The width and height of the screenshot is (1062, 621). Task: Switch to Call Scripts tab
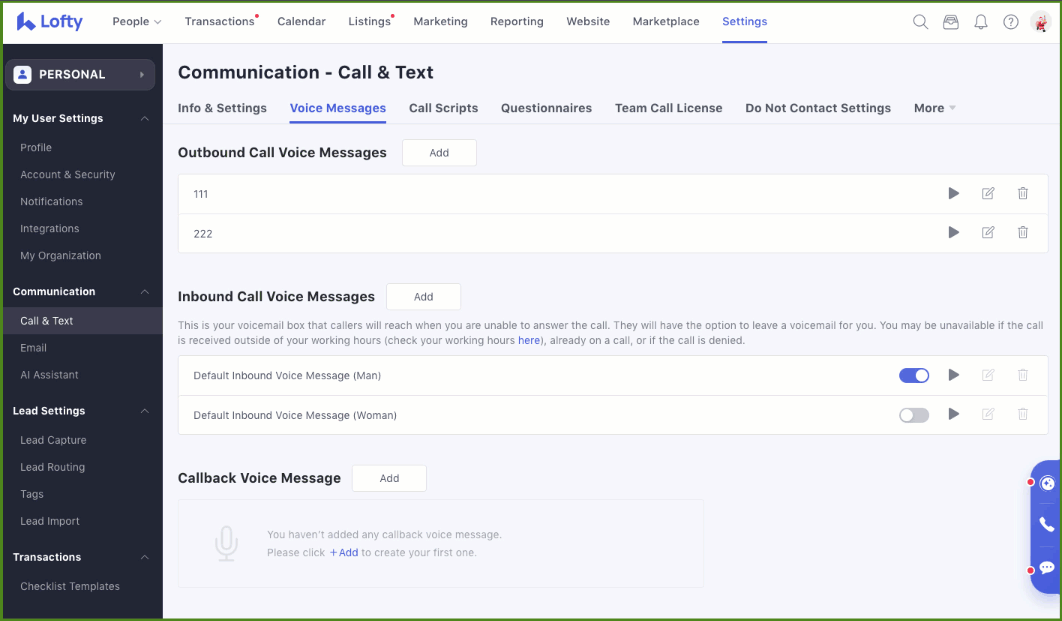pos(444,108)
